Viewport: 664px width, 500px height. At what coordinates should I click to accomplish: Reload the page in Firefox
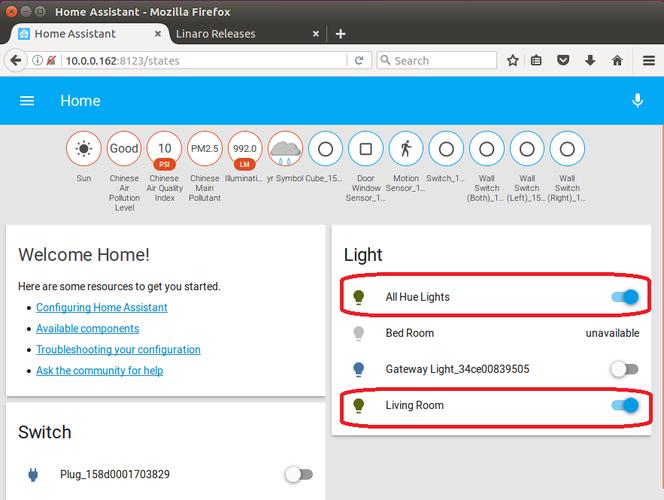click(x=359, y=61)
